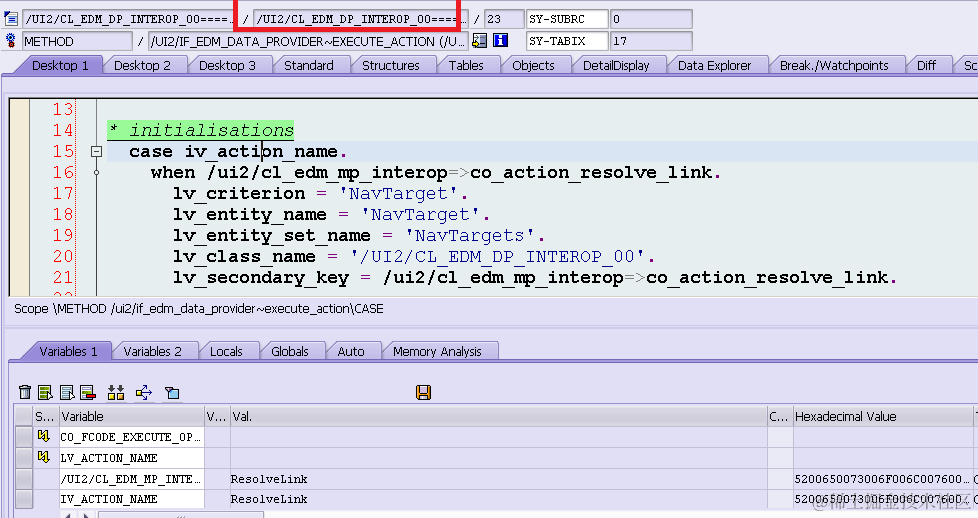Image resolution: width=978 pixels, height=518 pixels.
Task: Click the SY-TABIX value field showing 17
Action: pyautogui.click(x=651, y=41)
